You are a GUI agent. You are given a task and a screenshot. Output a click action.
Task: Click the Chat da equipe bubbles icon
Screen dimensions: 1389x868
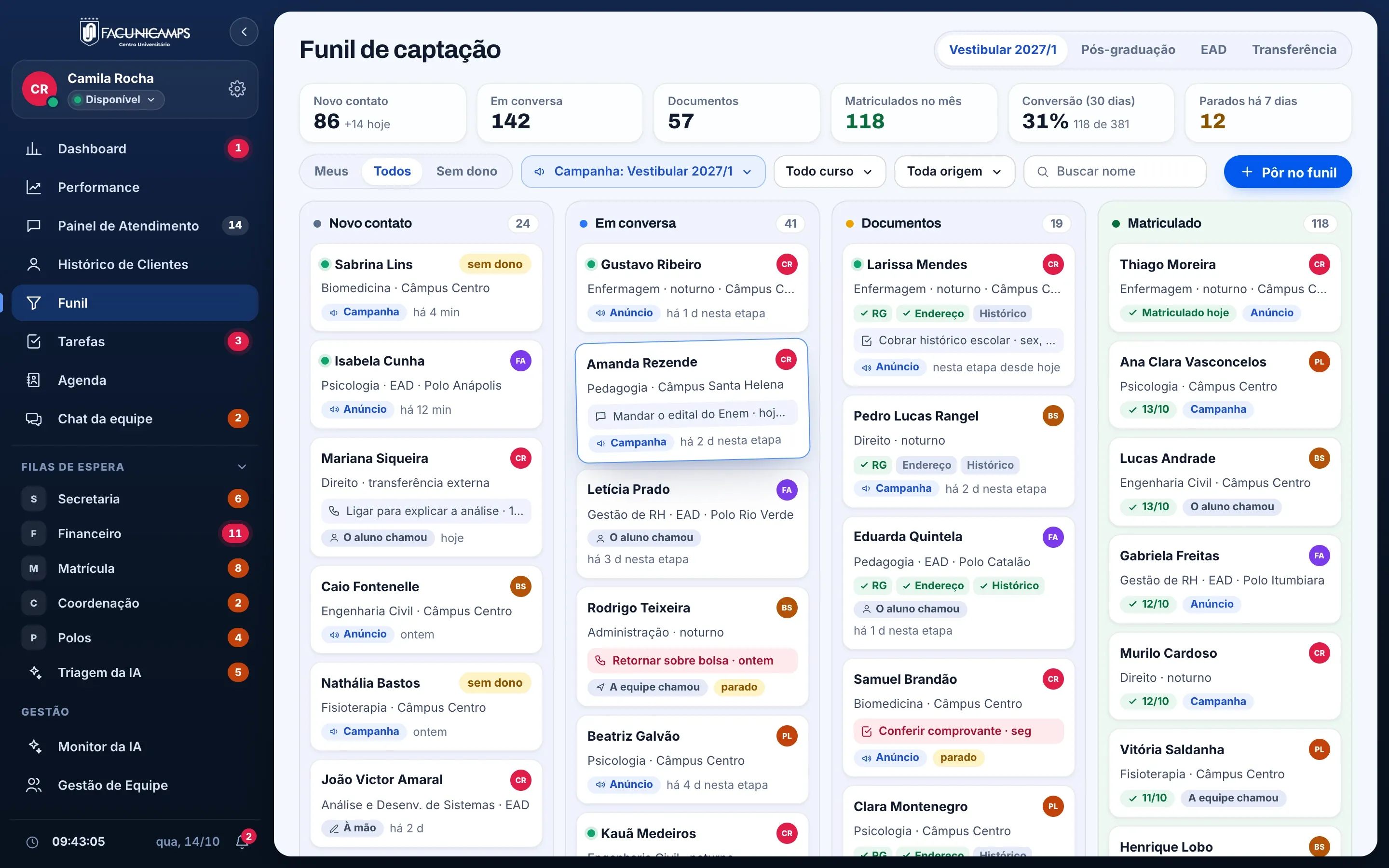(x=34, y=419)
